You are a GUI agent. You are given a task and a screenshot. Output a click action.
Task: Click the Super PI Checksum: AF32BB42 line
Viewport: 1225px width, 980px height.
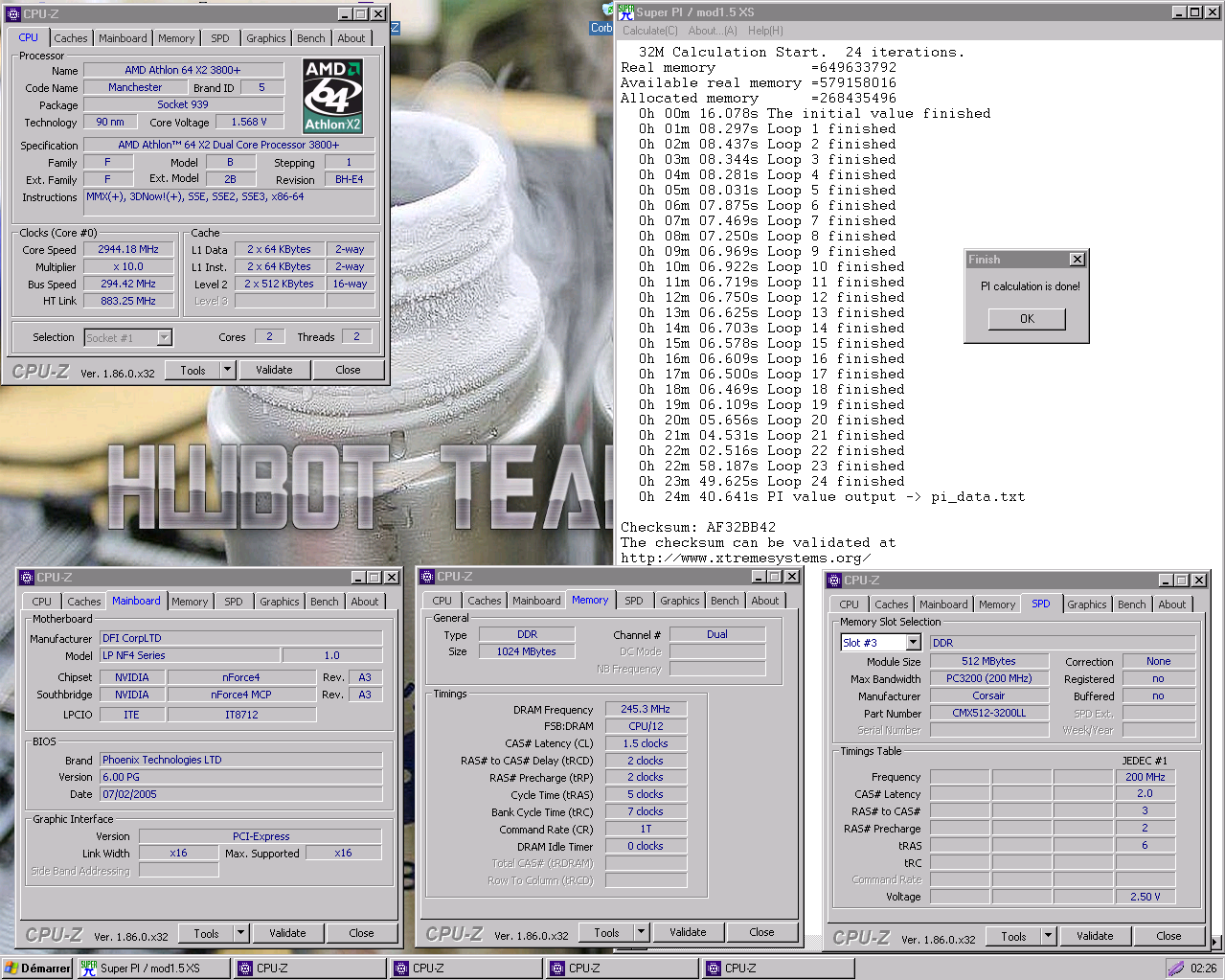click(x=698, y=527)
